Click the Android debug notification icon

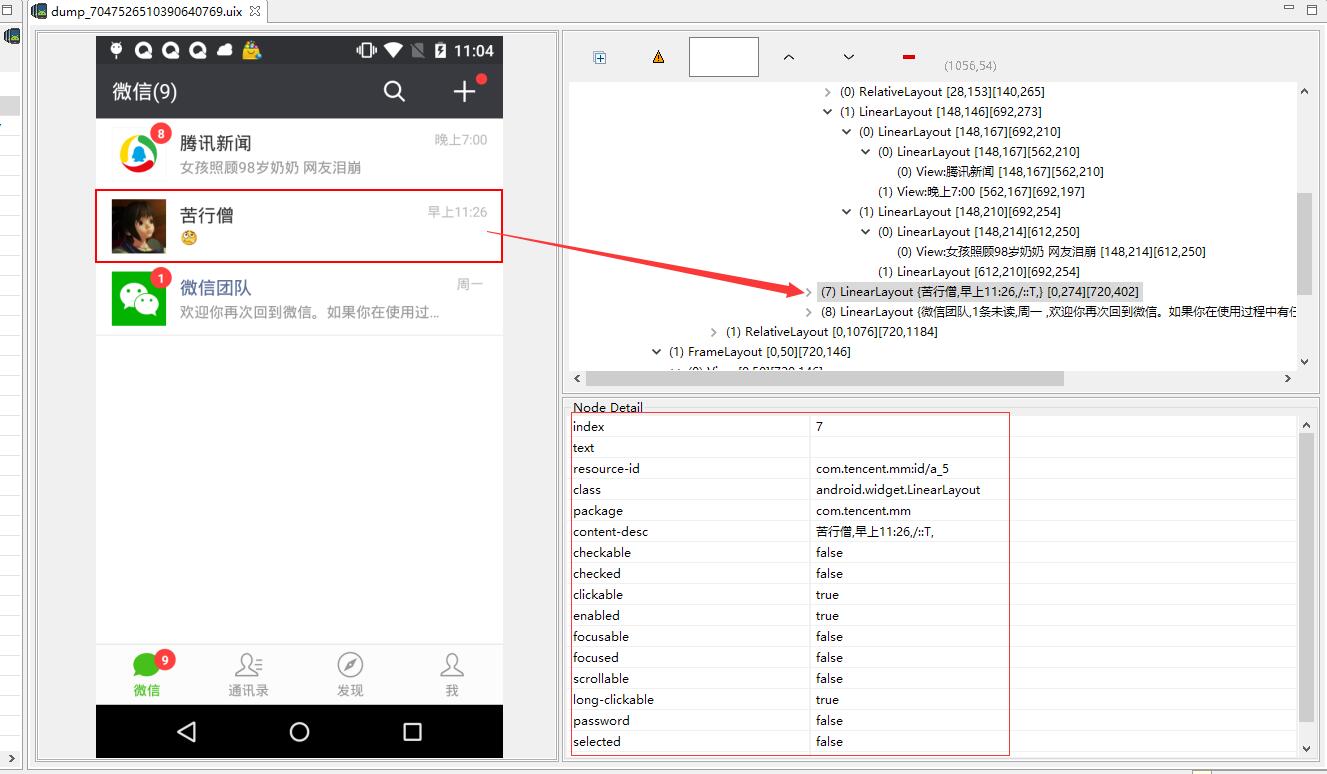pos(118,49)
